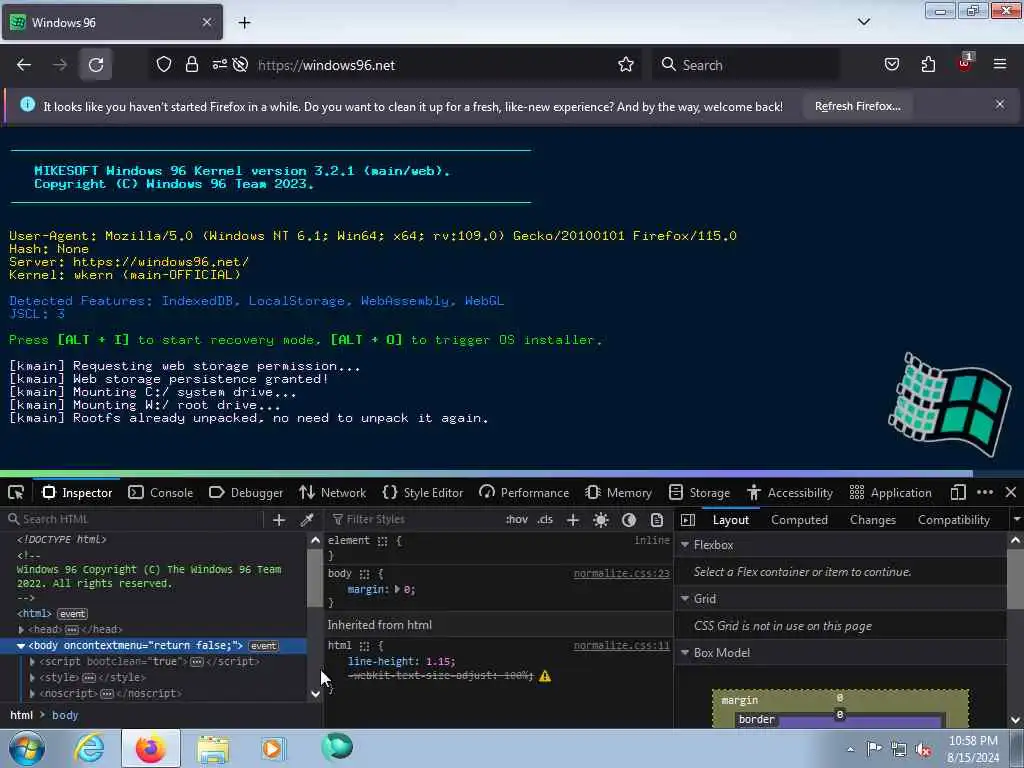Open the Style Editor tab
The image size is (1024, 768).
423,492
